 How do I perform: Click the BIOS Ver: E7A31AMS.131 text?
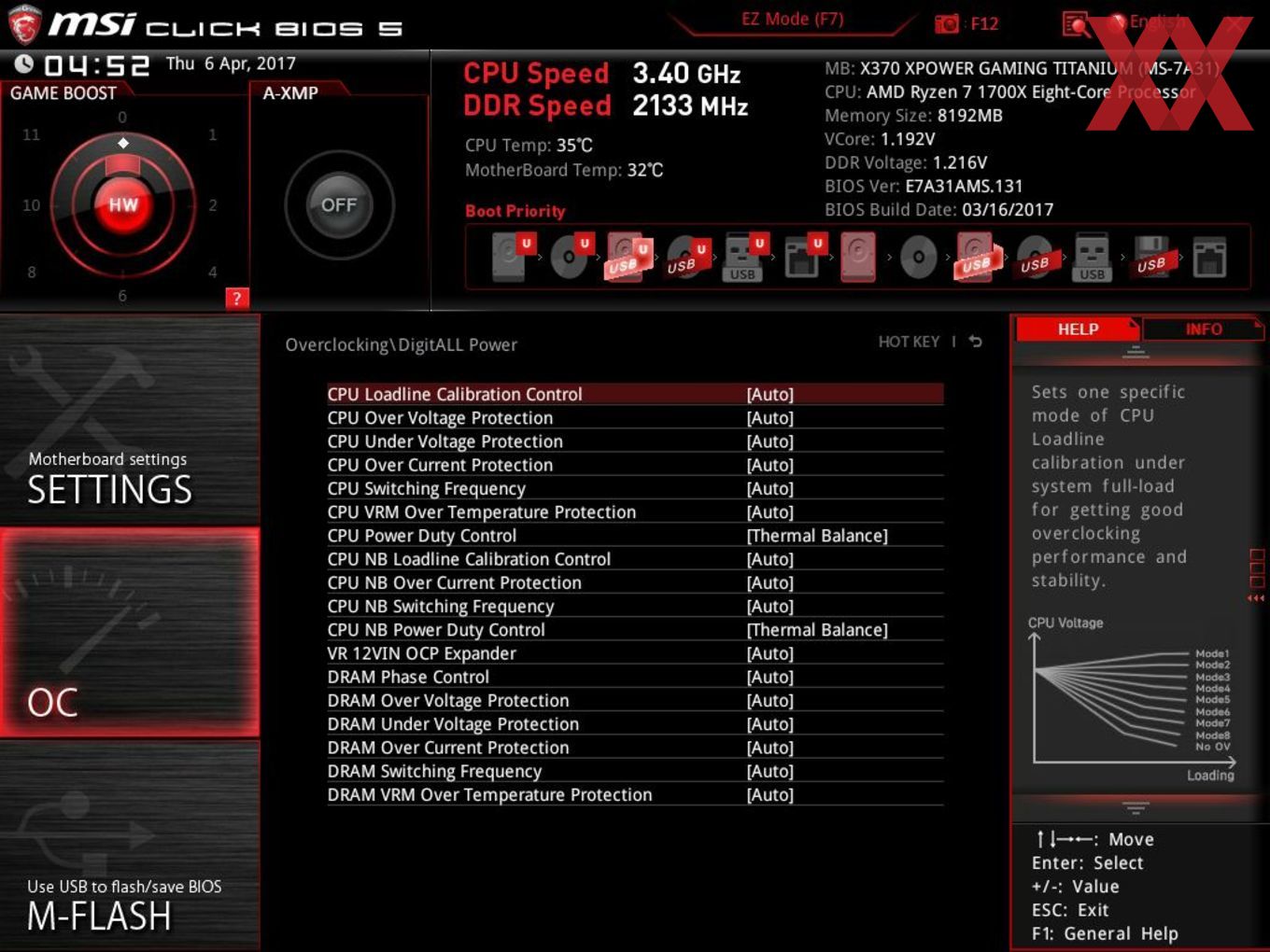[x=924, y=186]
